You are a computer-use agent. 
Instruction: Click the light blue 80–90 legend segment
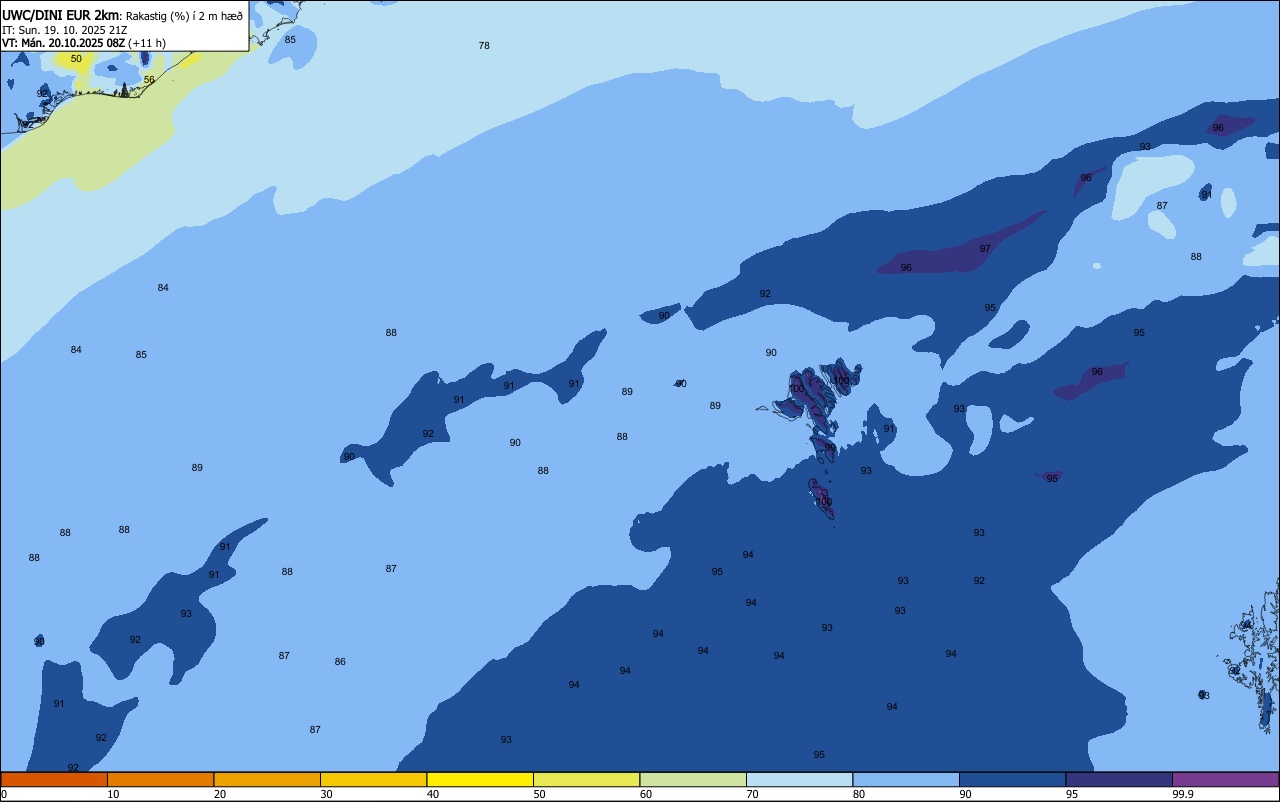[x=906, y=779]
